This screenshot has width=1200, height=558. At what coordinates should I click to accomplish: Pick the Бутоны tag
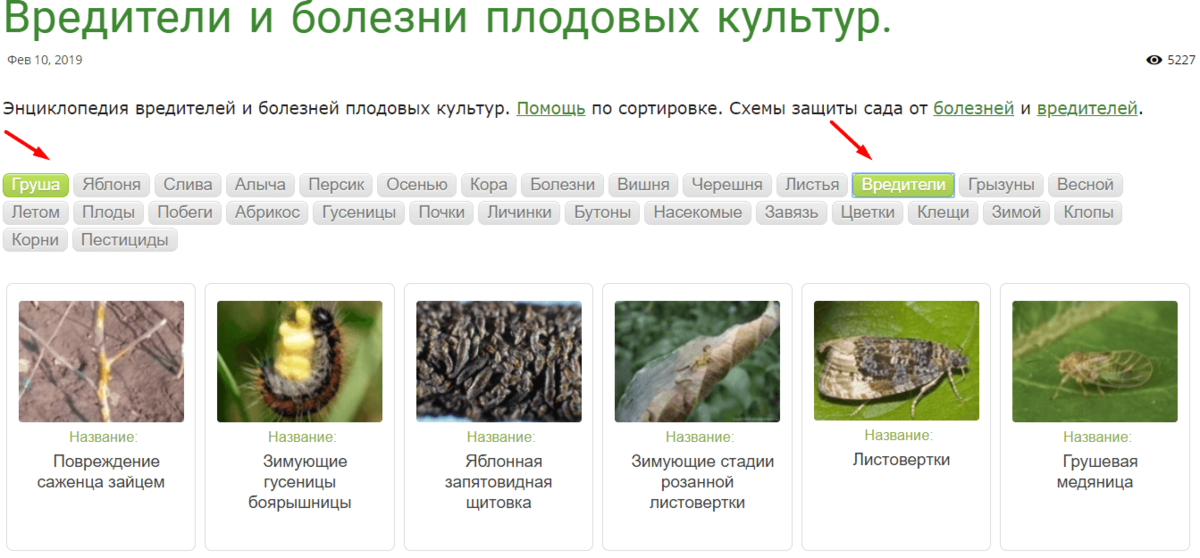(602, 212)
